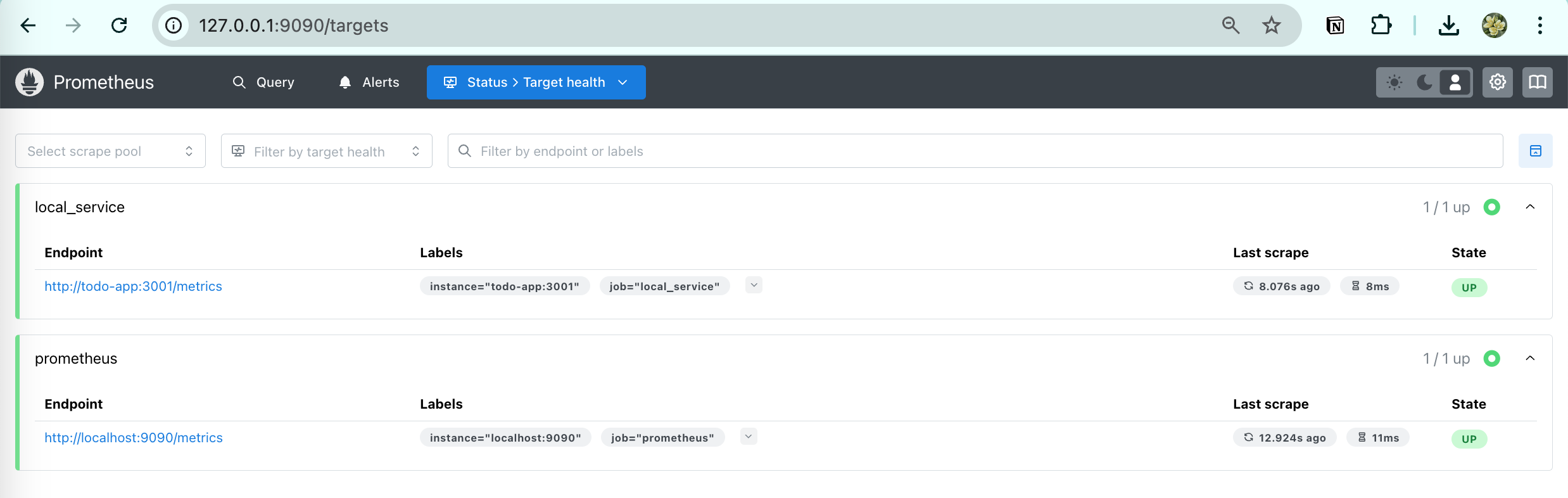Viewport: 1568px width, 498px height.
Task: Collapse the prometheus pool chevron
Action: (1531, 359)
